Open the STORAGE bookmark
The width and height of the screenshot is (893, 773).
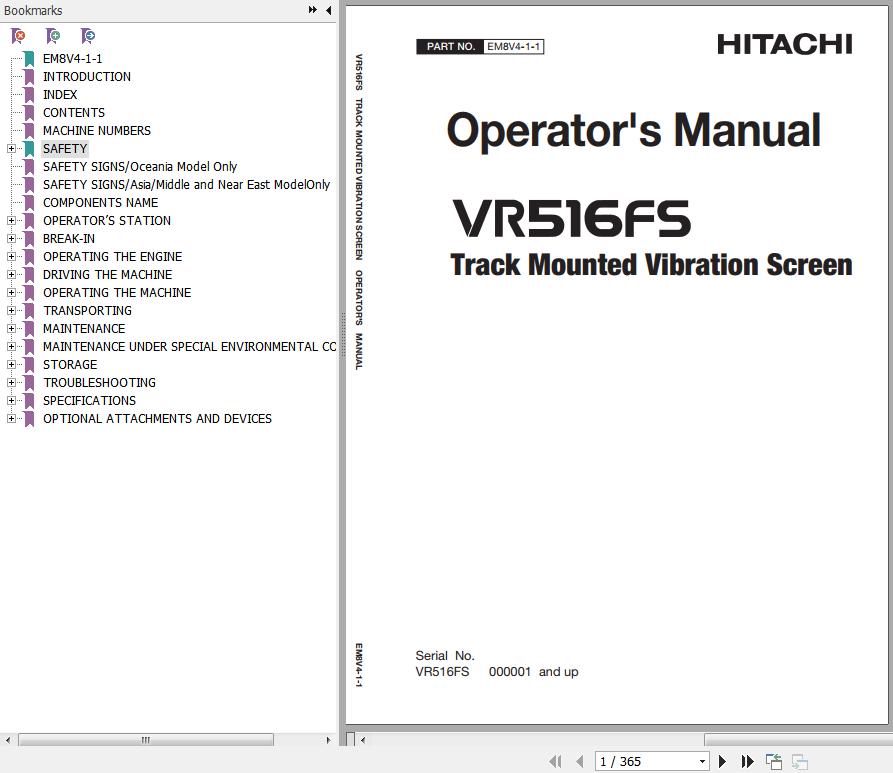click(70, 365)
